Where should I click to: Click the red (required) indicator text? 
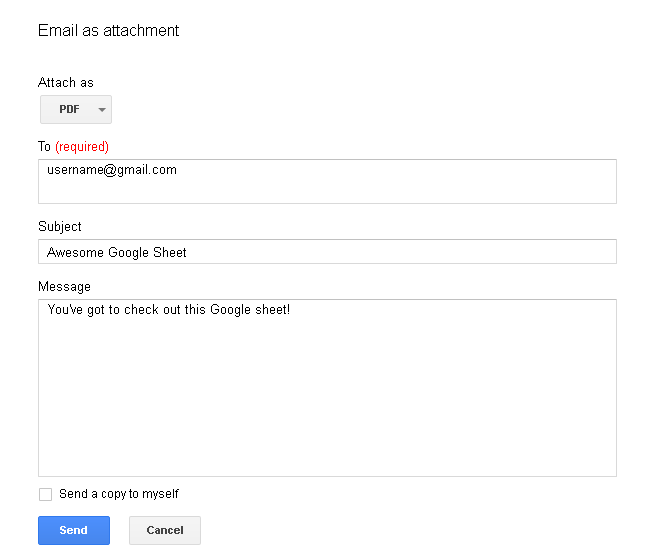[x=82, y=147]
